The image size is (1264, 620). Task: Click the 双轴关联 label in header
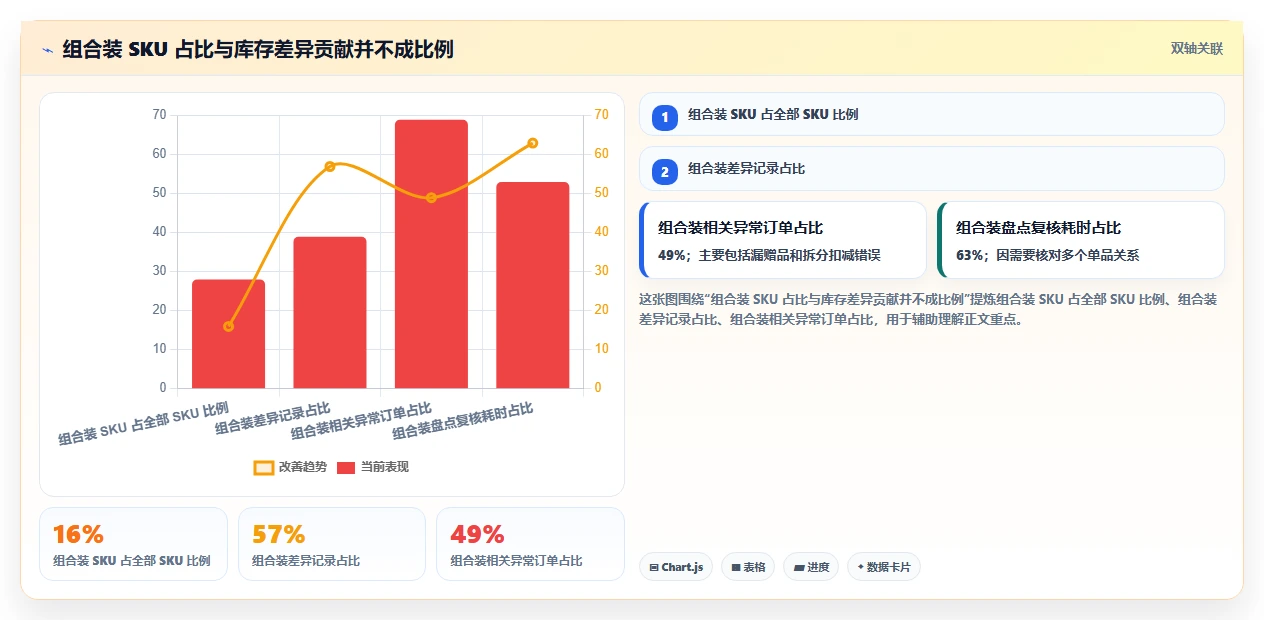tap(1197, 48)
